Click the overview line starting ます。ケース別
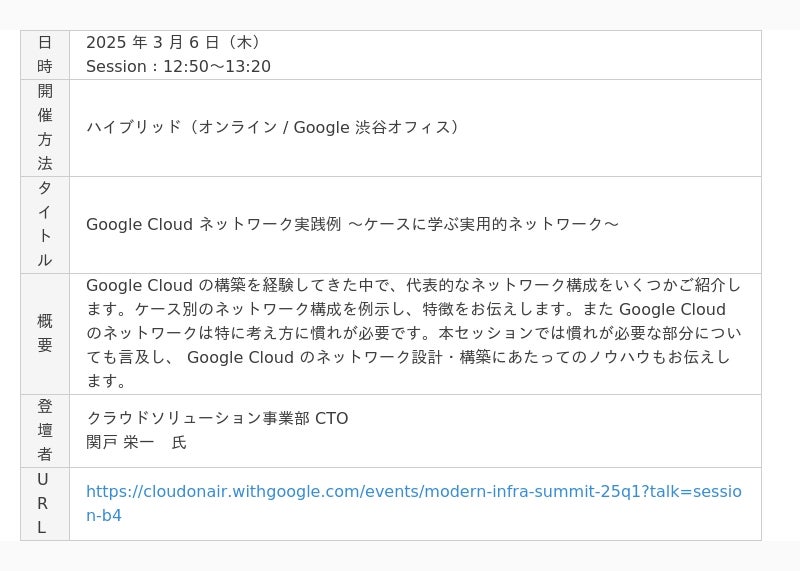This screenshot has width=800, height=571. pyautogui.click(x=406, y=309)
